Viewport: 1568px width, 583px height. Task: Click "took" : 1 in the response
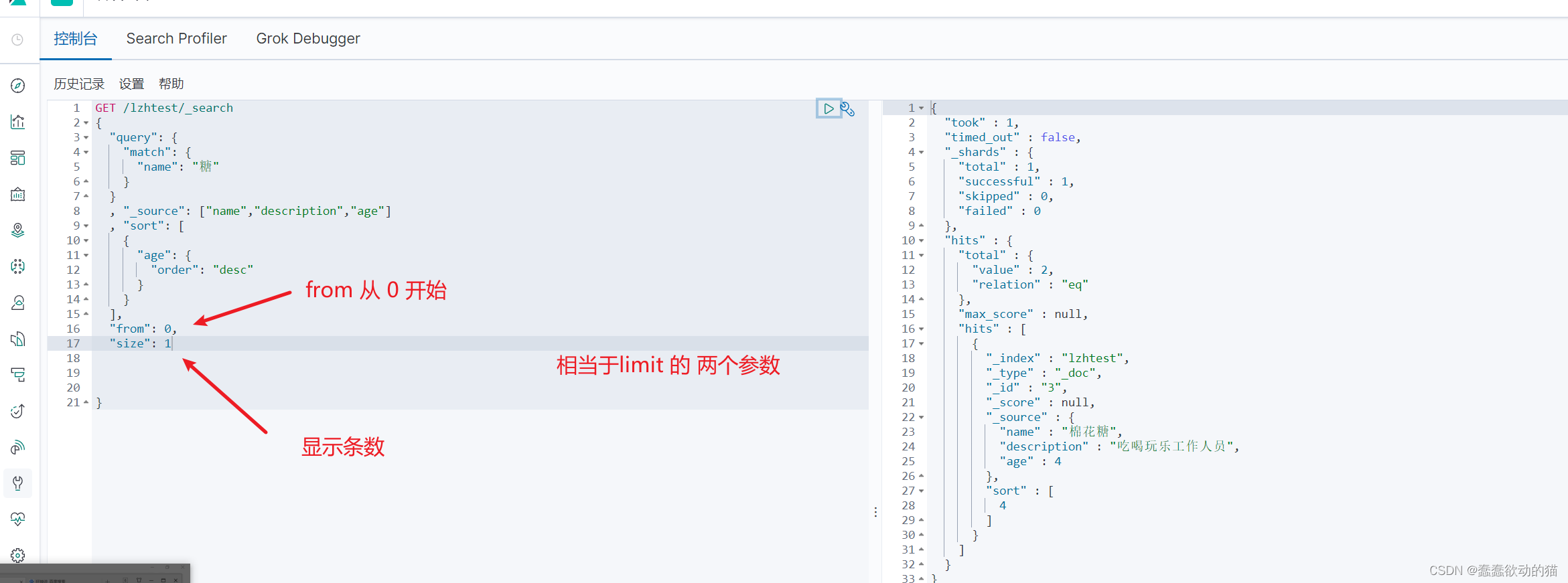pyautogui.click(x=981, y=122)
